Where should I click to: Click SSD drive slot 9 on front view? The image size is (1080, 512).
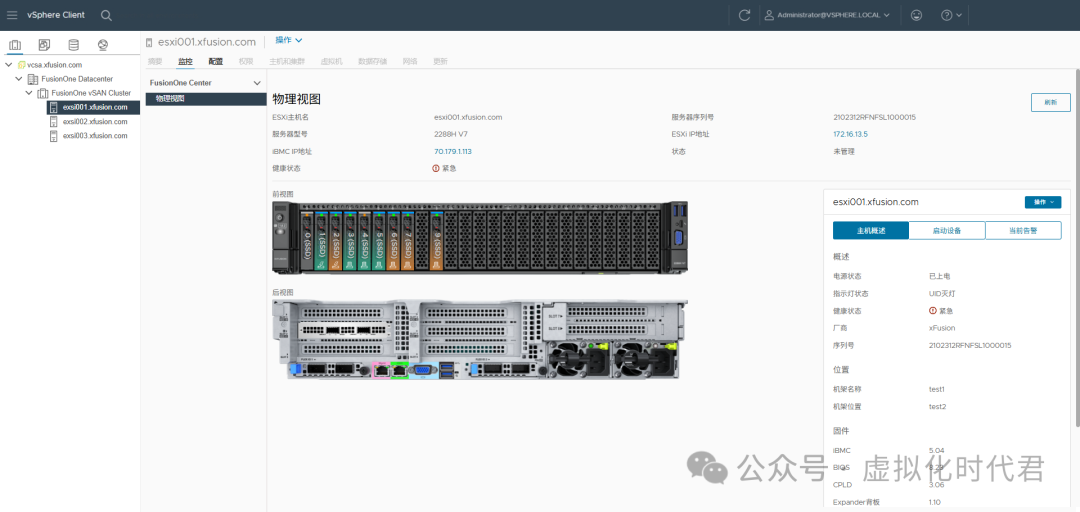click(437, 241)
